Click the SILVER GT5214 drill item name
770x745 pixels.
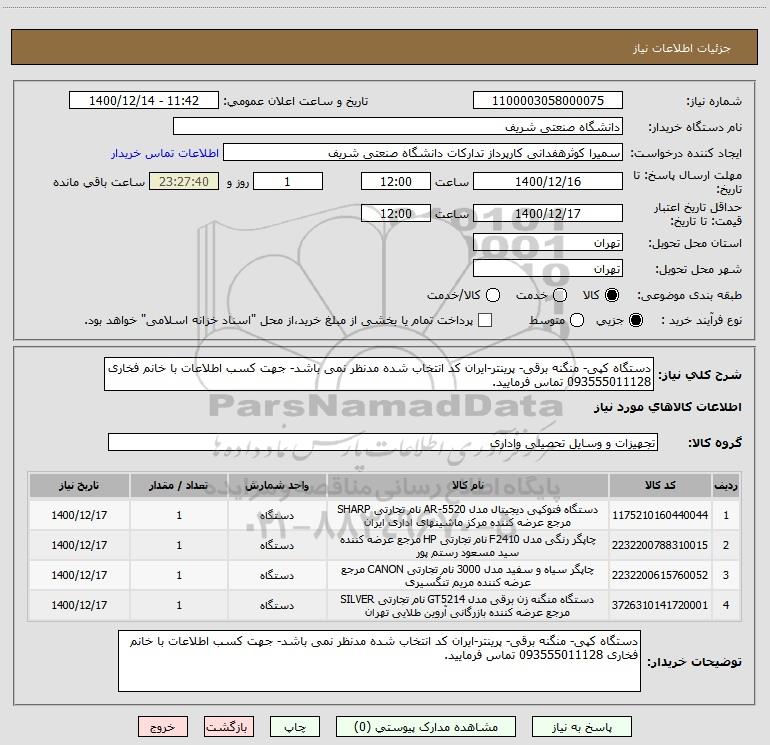(x=467, y=606)
